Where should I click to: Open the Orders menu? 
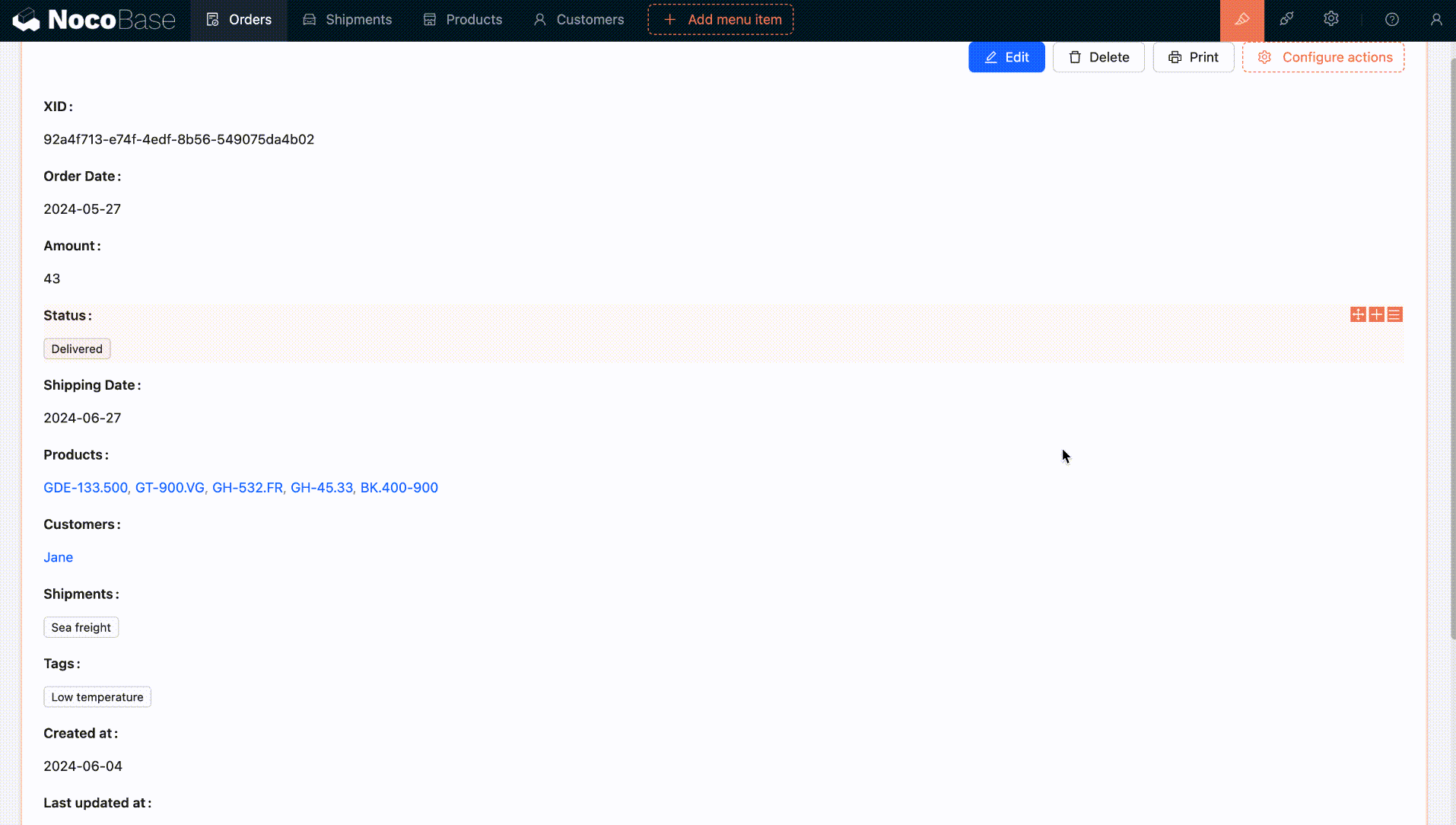[238, 20]
